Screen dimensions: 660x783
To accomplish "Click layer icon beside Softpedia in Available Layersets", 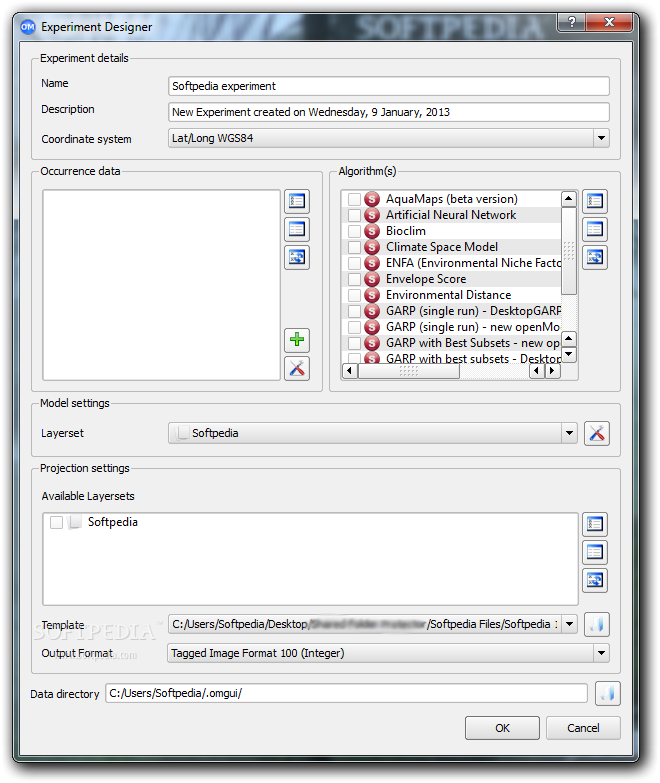I will click(x=74, y=522).
